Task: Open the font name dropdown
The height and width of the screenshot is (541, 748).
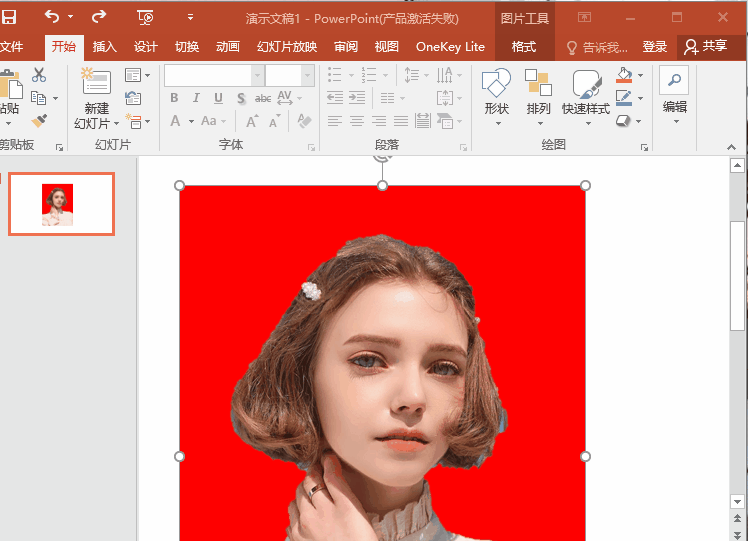Action: pyautogui.click(x=258, y=76)
